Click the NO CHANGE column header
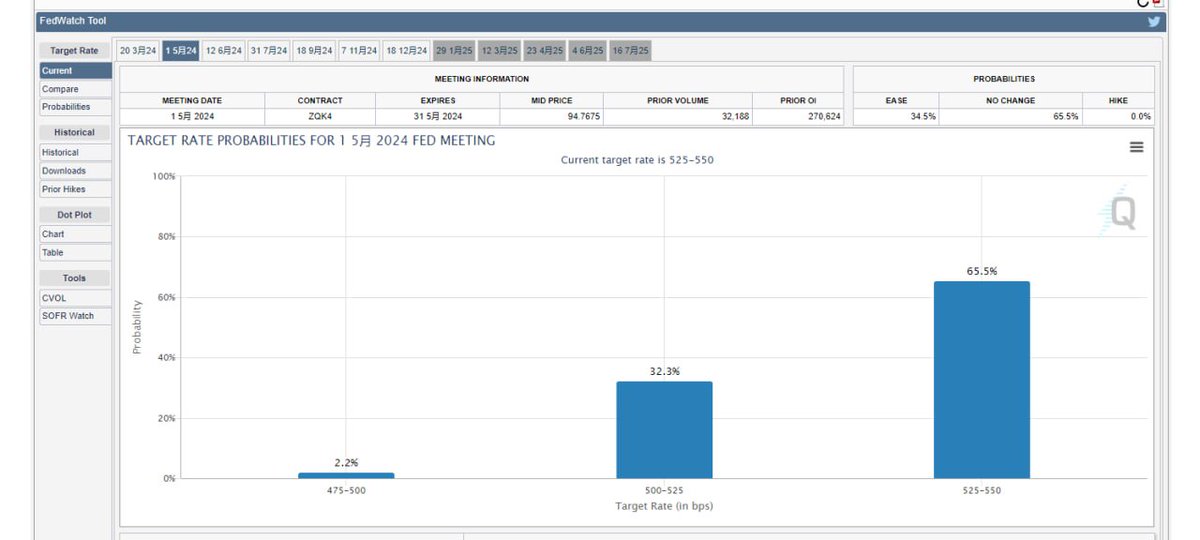 (x=1012, y=101)
